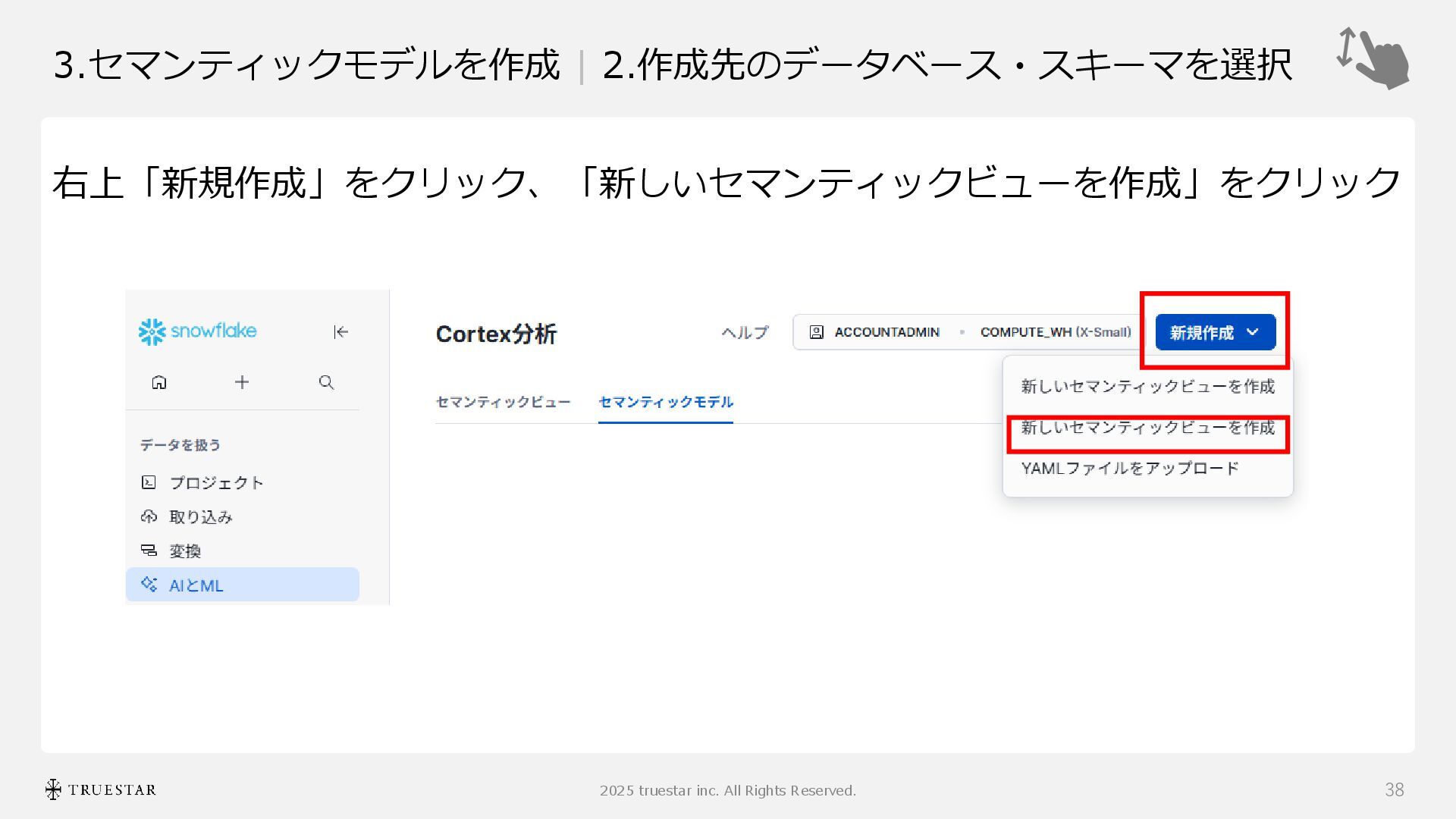This screenshot has width=1456, height=819.
Task: Choose YAMLファイルをアップロード from the menu
Action: [x=1130, y=469]
